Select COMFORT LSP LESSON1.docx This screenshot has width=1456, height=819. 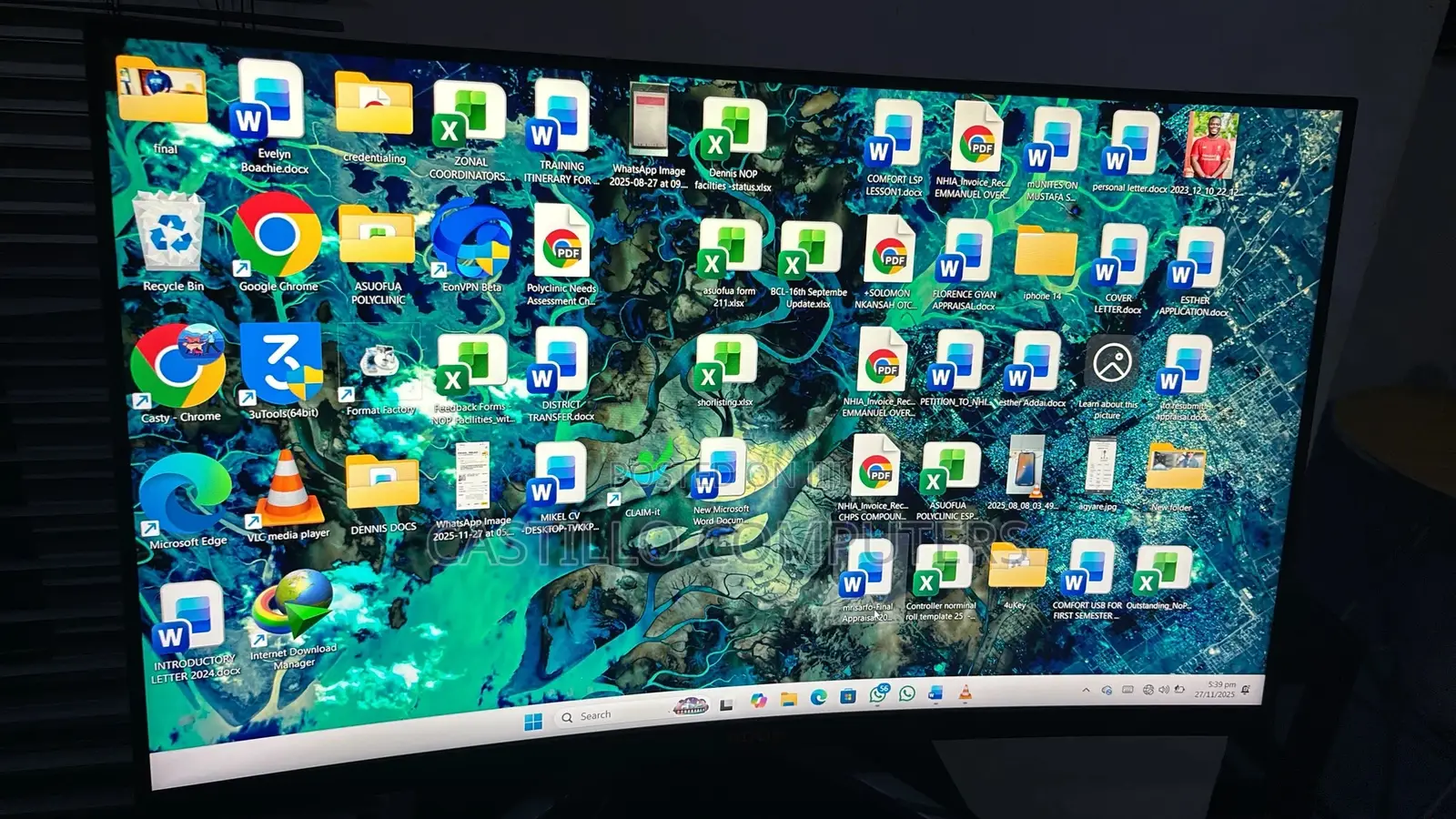[x=894, y=148]
